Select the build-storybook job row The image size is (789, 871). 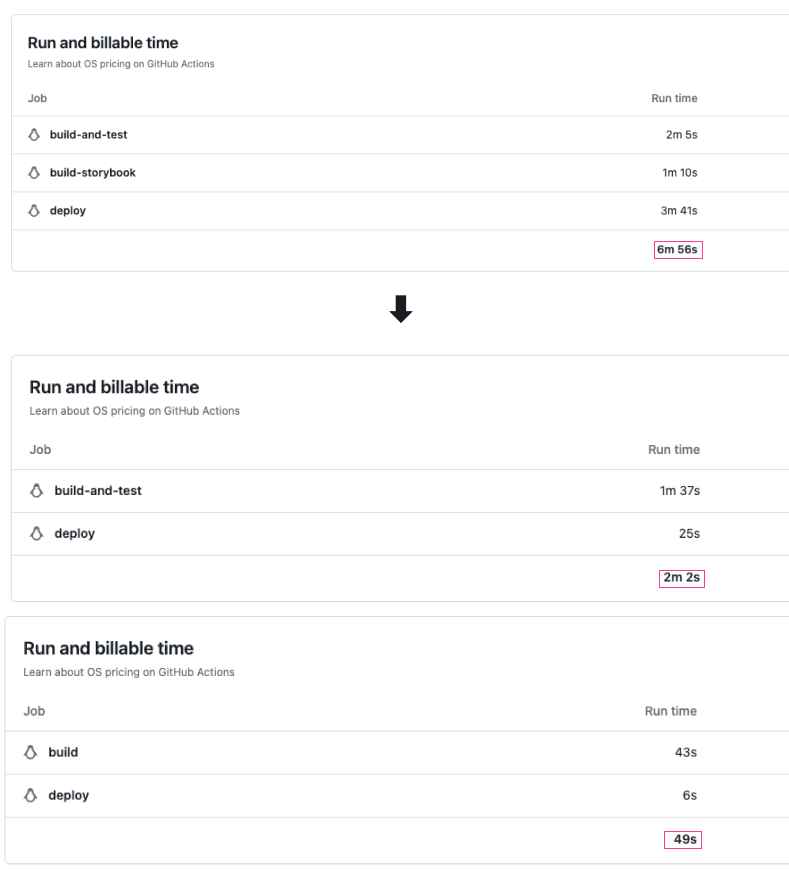click(400, 173)
